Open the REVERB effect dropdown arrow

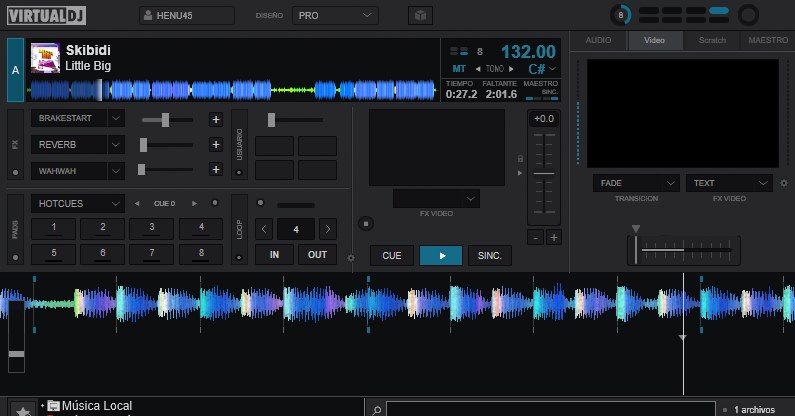pyautogui.click(x=116, y=145)
